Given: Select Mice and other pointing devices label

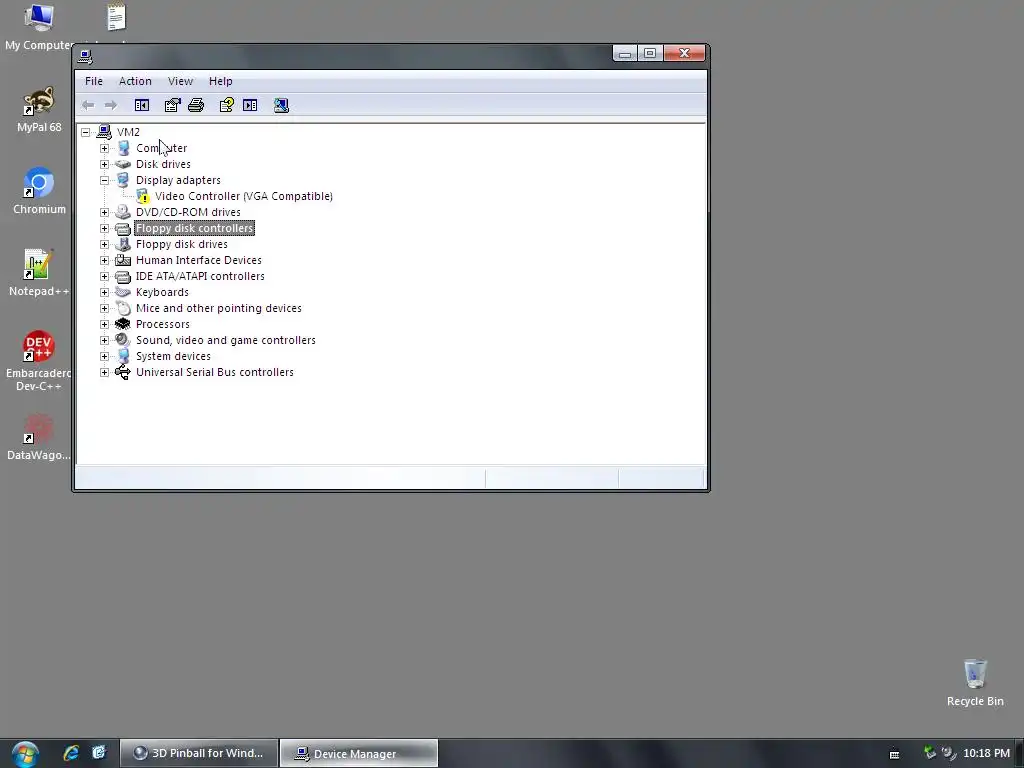Looking at the screenshot, I should click(x=219, y=308).
